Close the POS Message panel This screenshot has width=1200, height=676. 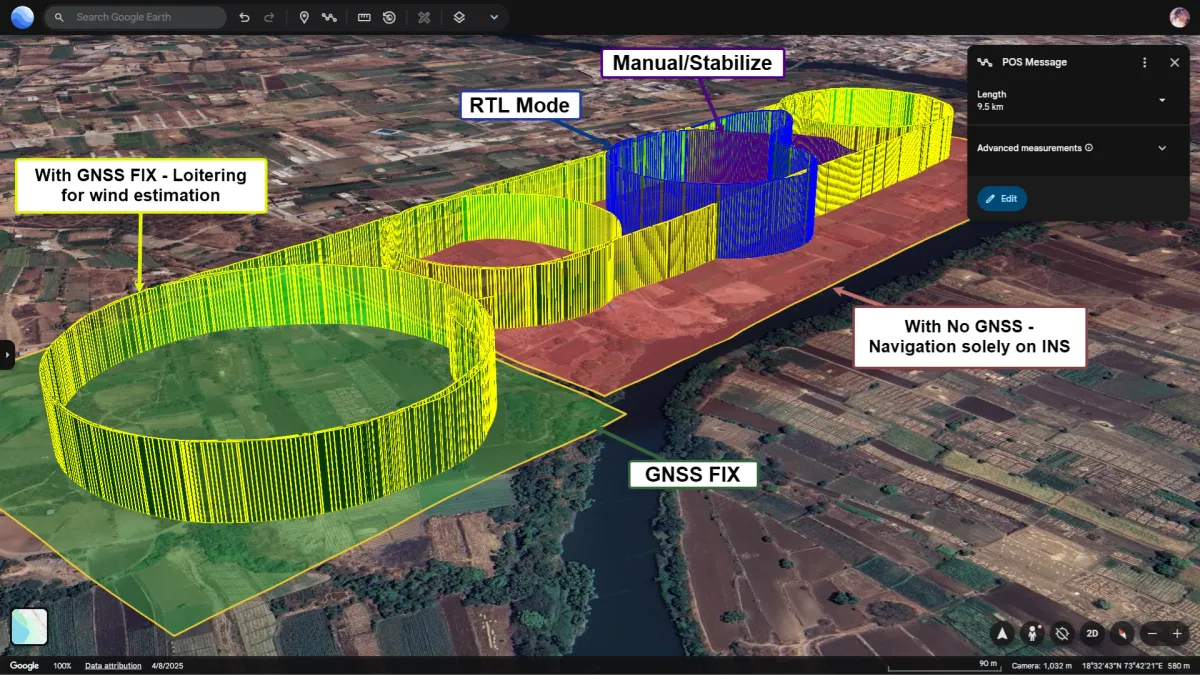[1175, 62]
